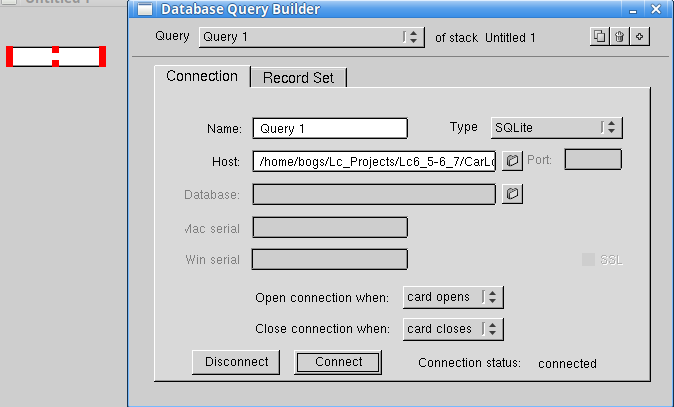Viewport: 674px width, 407px height.
Task: Open the 'card opens' connection dropdown
Action: [x=453, y=297]
